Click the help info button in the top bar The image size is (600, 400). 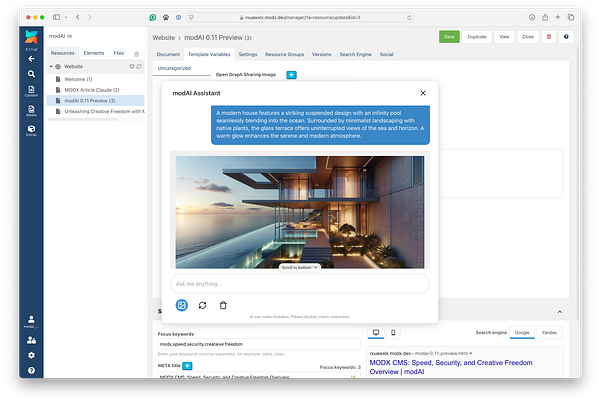(x=566, y=37)
